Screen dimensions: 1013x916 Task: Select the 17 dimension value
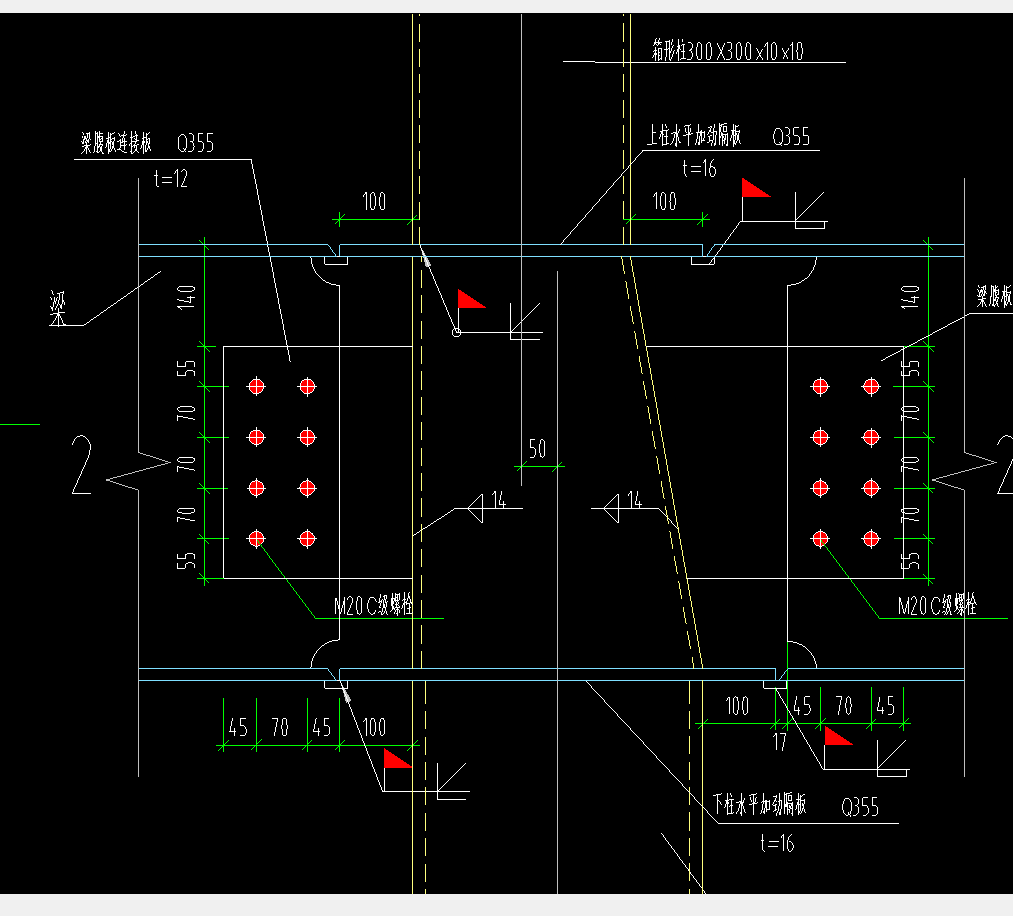click(x=780, y=742)
